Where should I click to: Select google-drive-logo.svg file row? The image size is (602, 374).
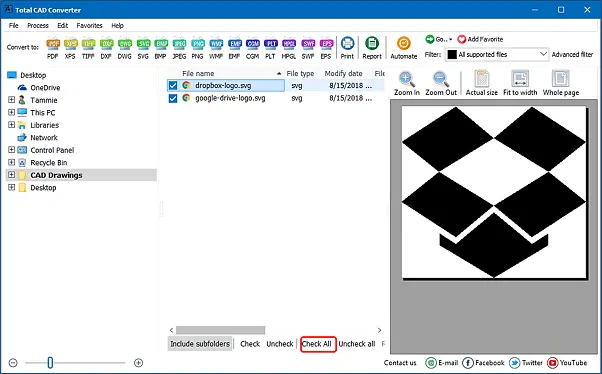coord(276,98)
